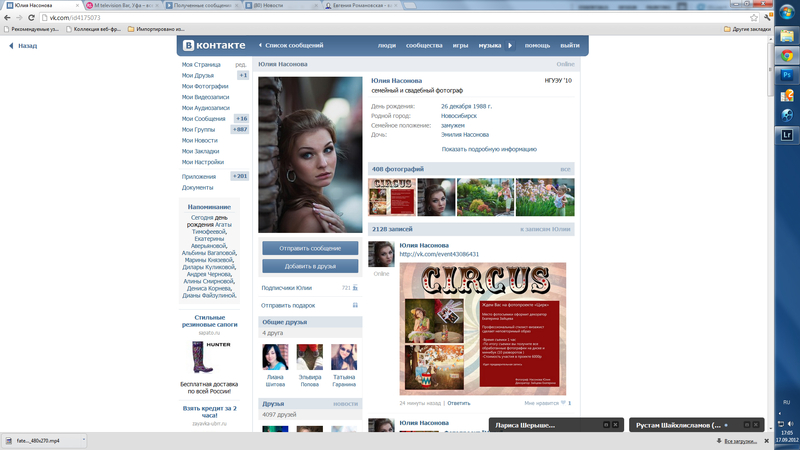The image size is (800, 450).
Task: Click the heart like icon under Circus post
Action: [x=567, y=403]
